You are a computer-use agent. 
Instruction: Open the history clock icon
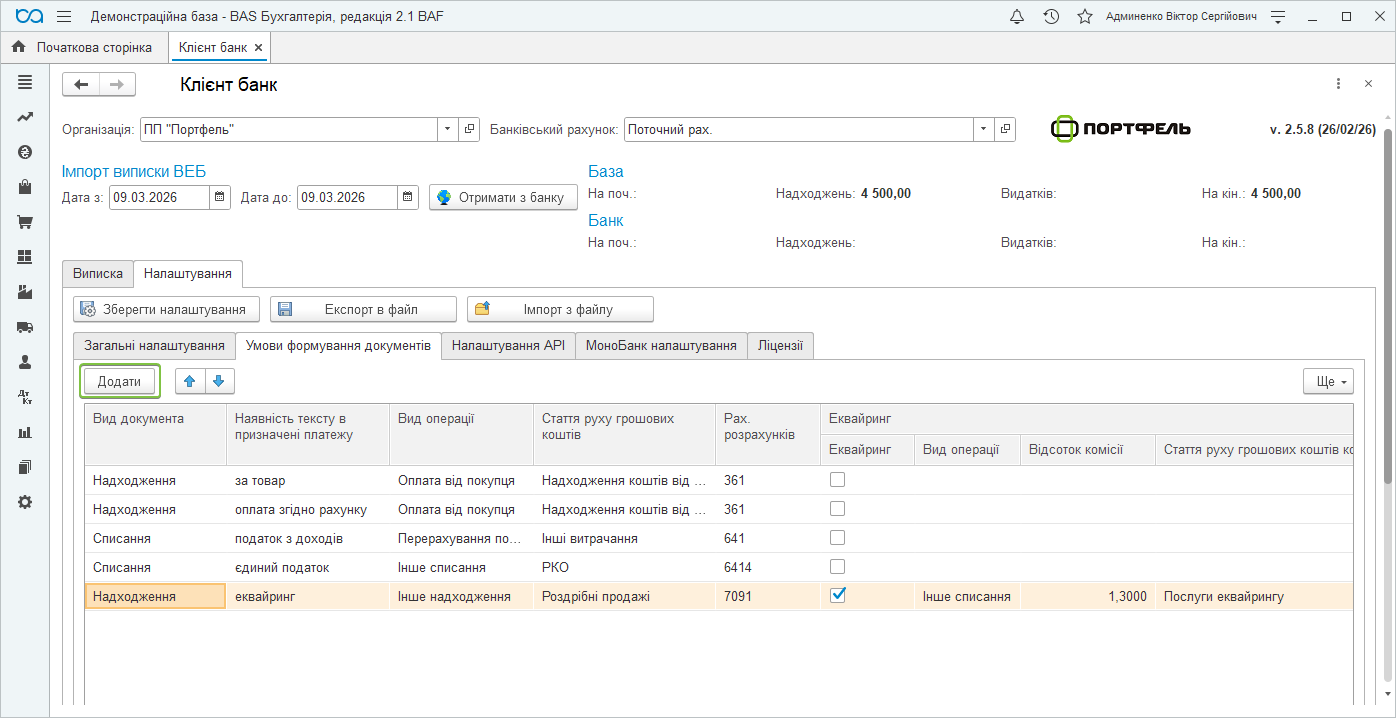[x=1051, y=17]
